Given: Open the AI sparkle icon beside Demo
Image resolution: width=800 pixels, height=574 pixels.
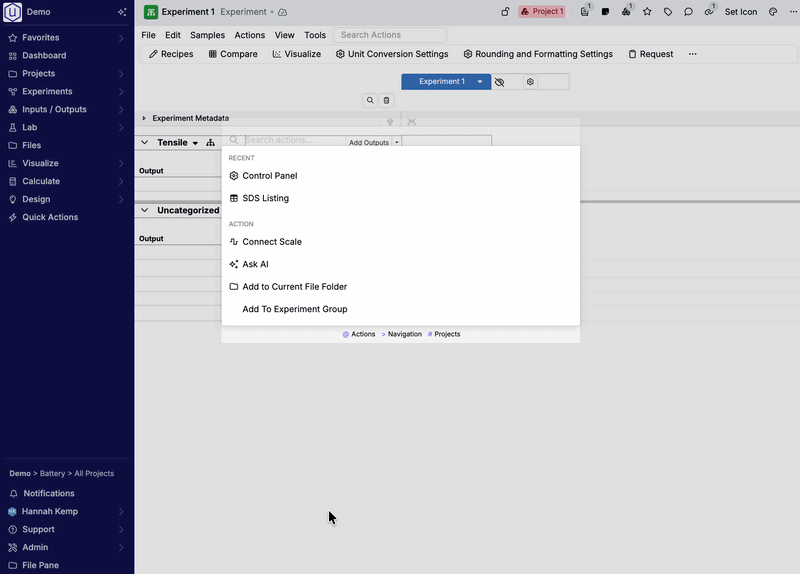Looking at the screenshot, I should 122,12.
